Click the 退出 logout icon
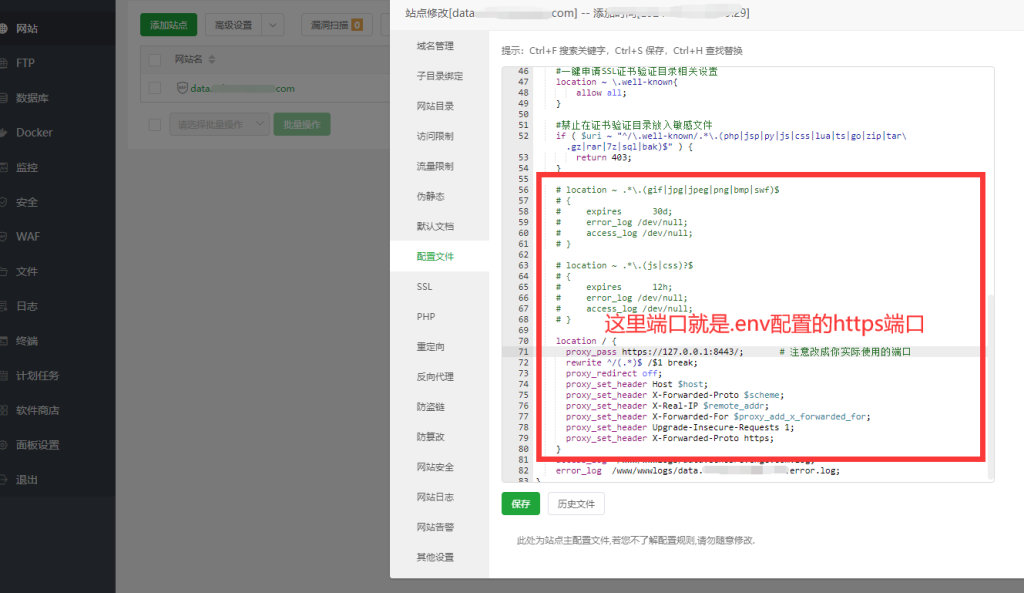Viewport: 1024px width, 593px height. click(x=3, y=480)
